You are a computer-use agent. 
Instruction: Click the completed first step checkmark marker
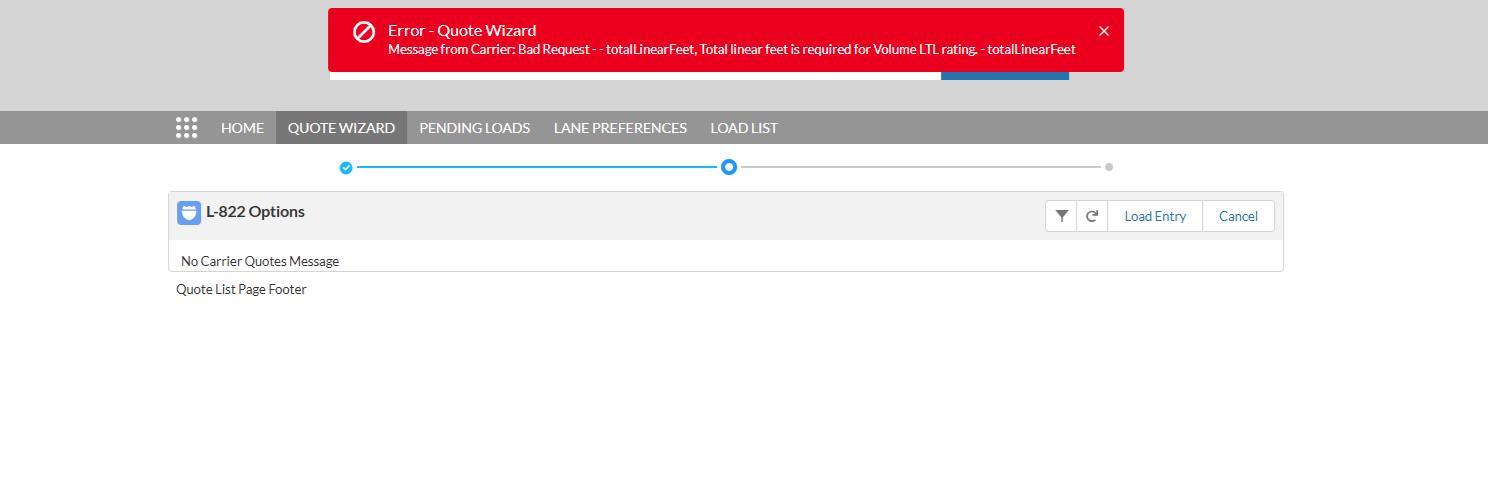point(346,167)
